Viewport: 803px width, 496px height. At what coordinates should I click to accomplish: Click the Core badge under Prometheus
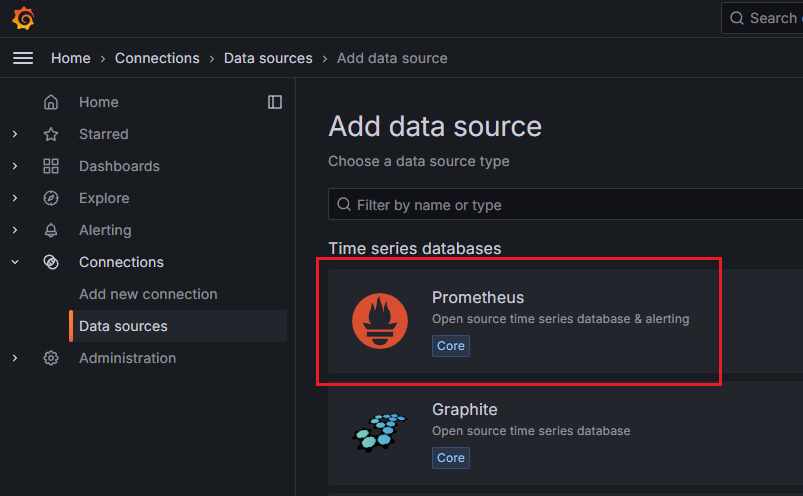(451, 346)
